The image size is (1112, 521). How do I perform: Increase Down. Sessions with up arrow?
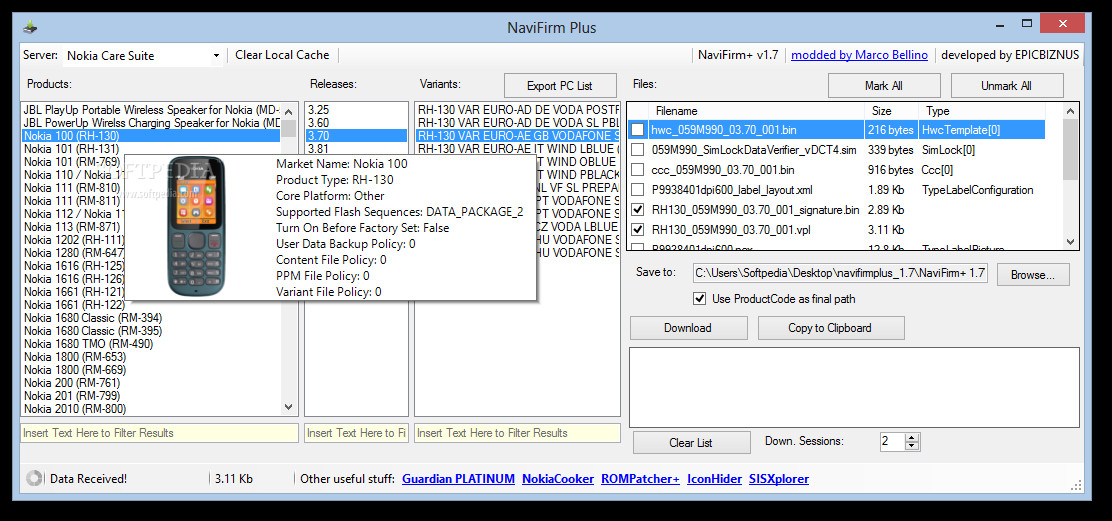(912, 437)
